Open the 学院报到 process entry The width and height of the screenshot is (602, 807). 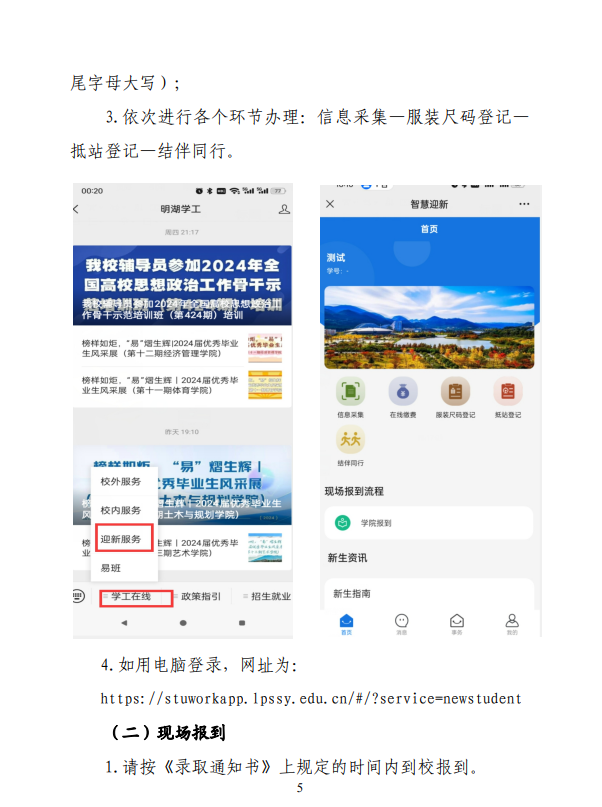coord(429,523)
